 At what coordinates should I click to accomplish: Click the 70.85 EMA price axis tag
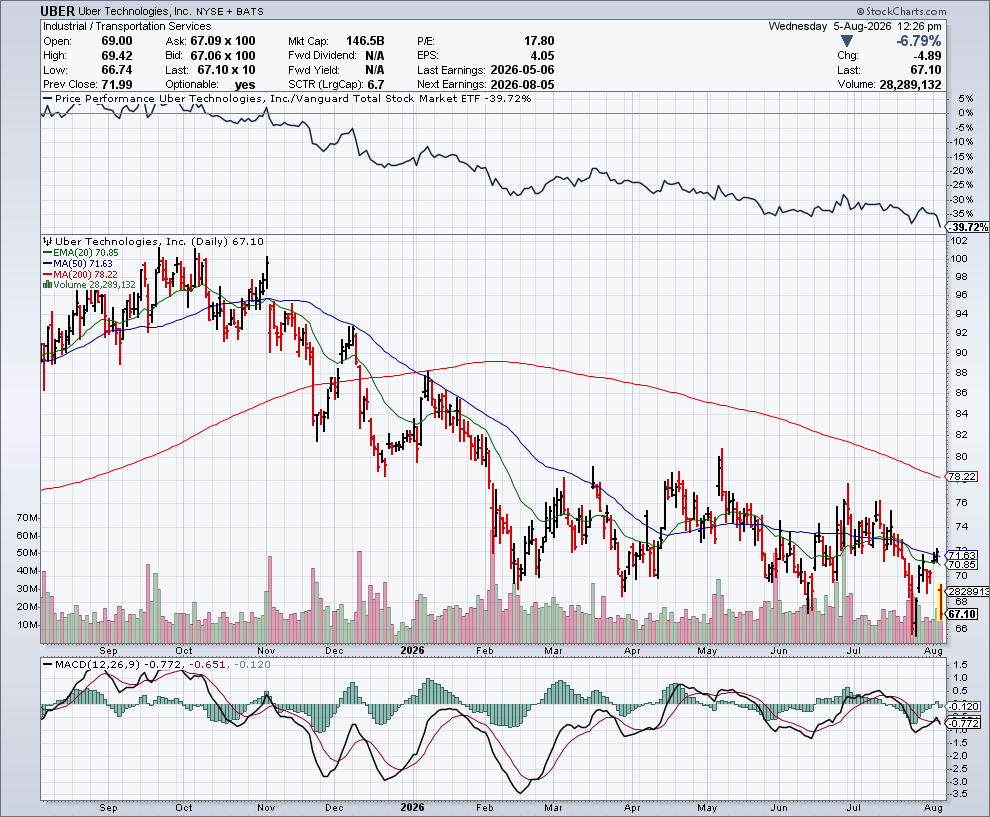point(962,564)
